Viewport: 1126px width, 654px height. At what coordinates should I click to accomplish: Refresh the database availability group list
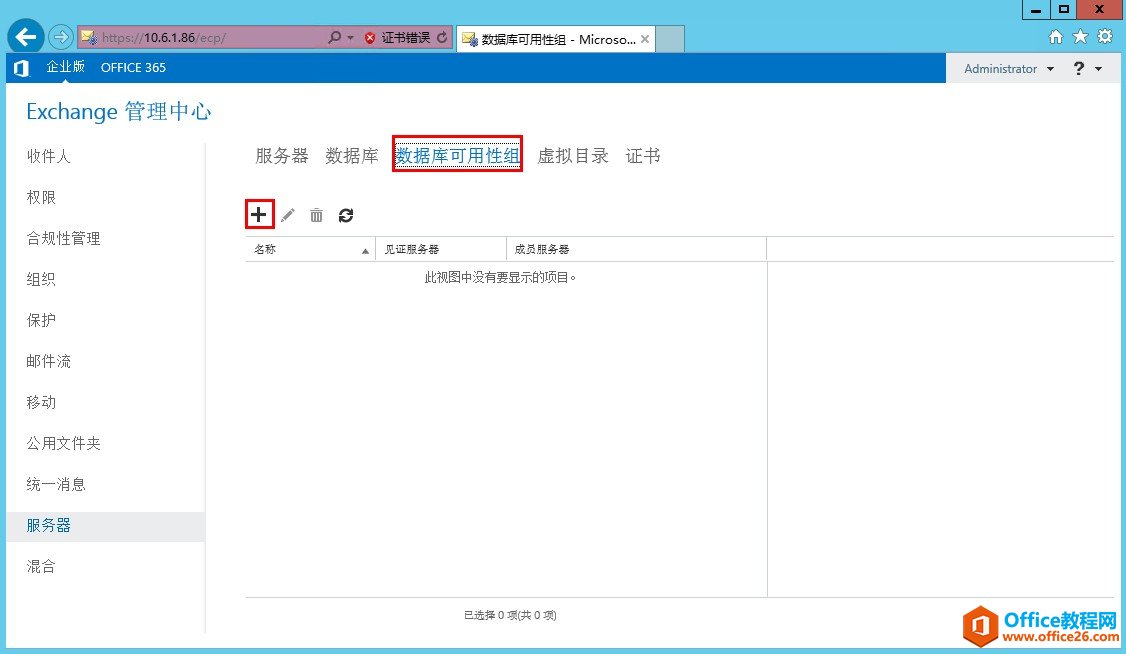coord(346,215)
